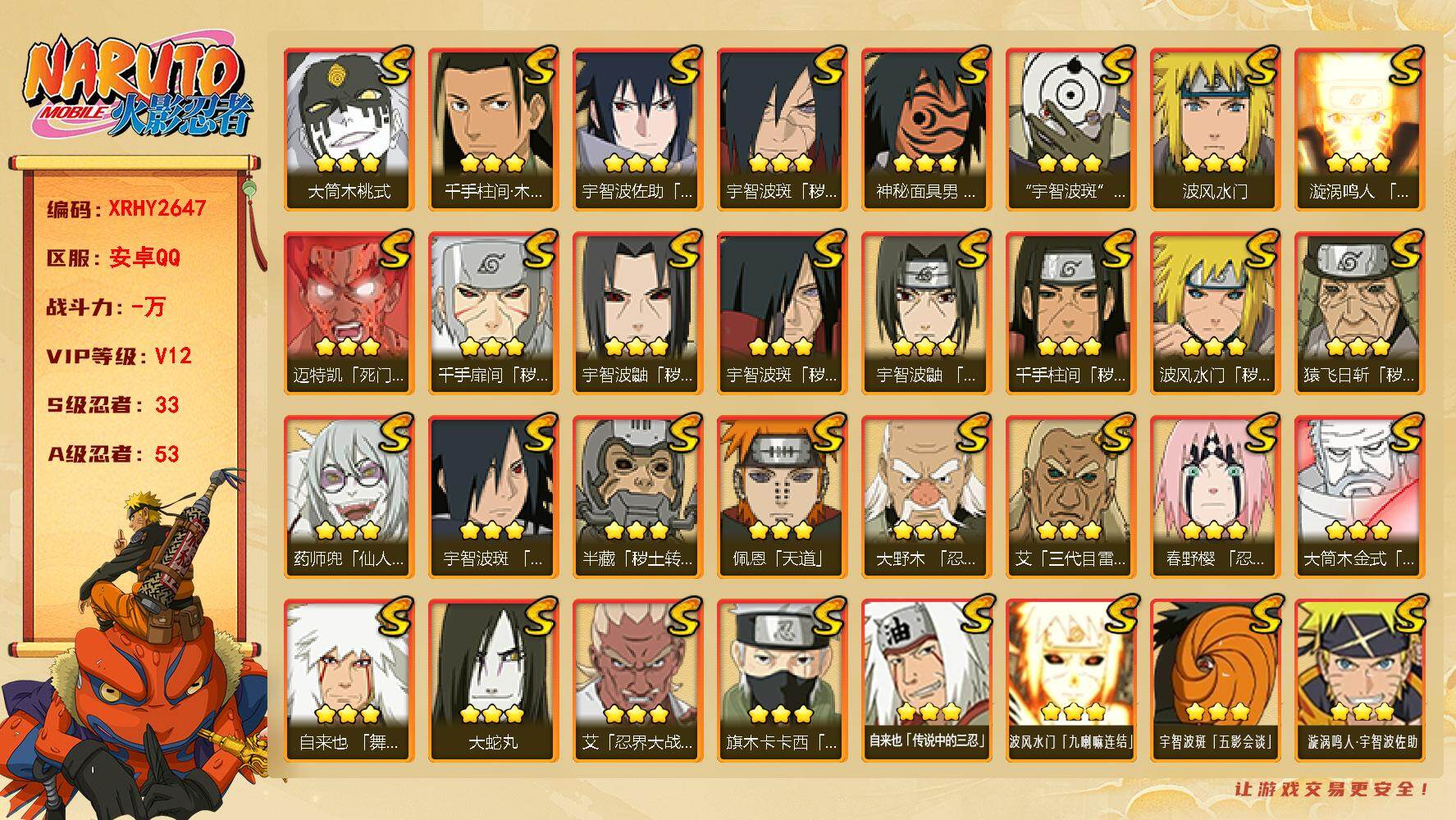
Task: Select the 旗木卡卡西 ninja card
Action: pos(782,681)
